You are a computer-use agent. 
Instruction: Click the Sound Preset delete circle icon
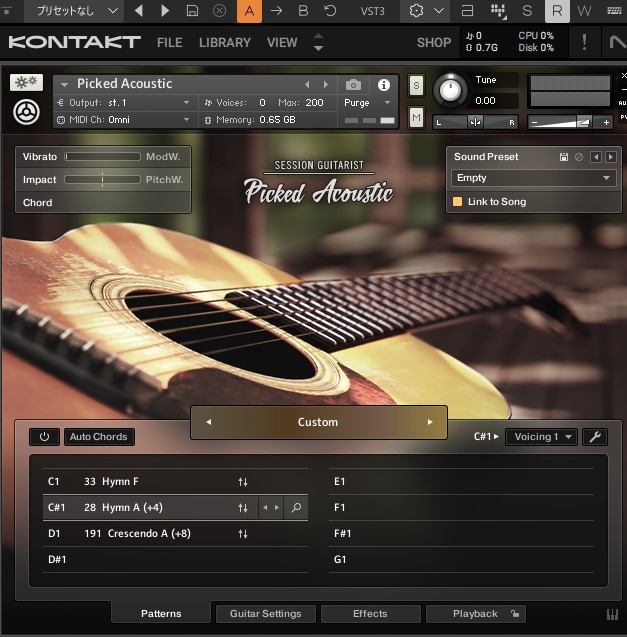[x=579, y=157]
